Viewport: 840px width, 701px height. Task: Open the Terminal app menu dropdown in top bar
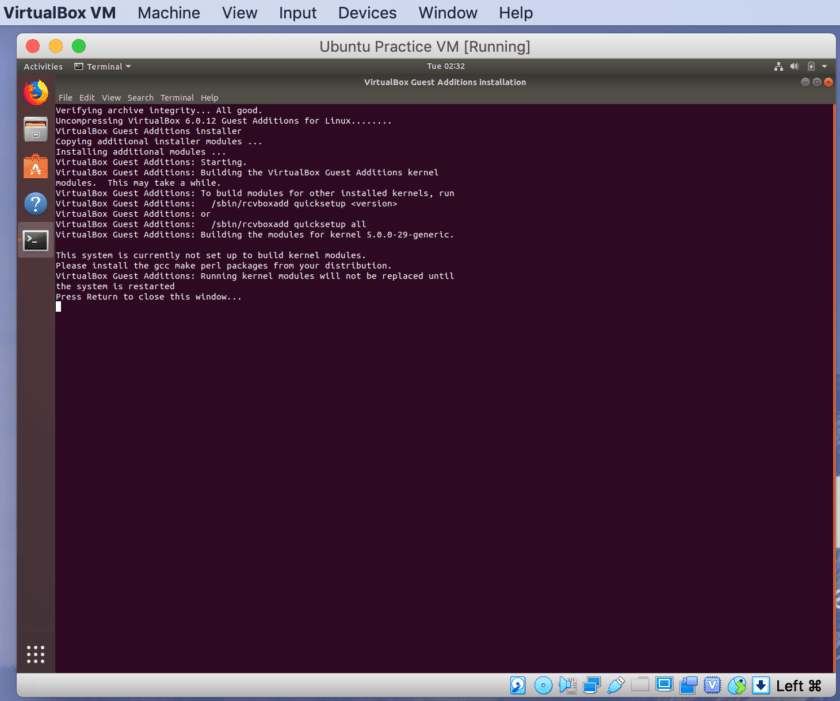click(102, 66)
